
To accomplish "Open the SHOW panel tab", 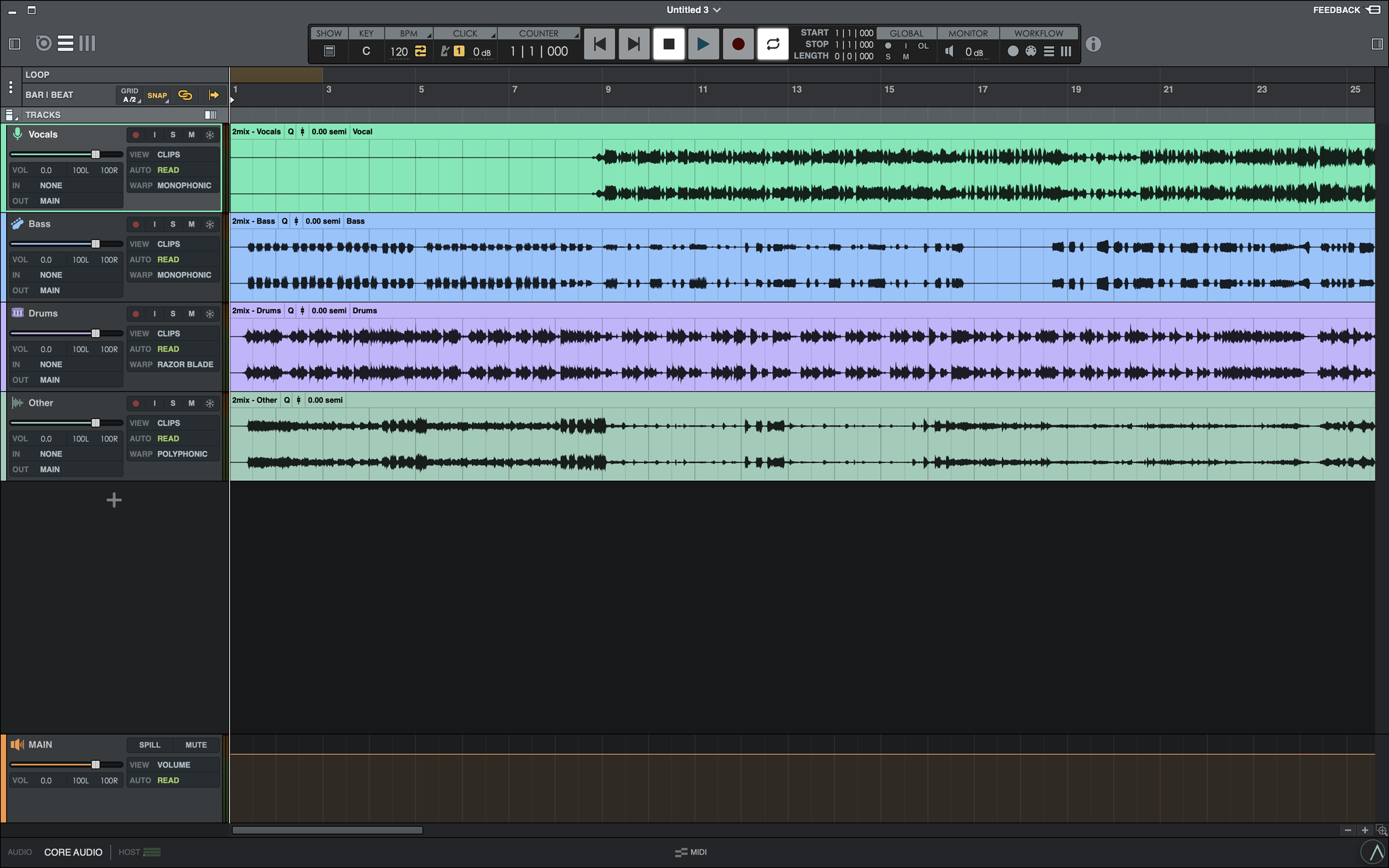I will 329,33.
